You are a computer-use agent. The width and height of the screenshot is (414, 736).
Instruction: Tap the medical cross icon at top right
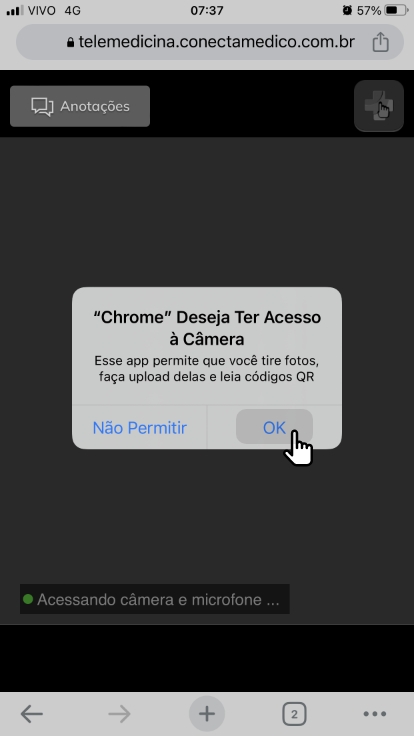tap(379, 106)
